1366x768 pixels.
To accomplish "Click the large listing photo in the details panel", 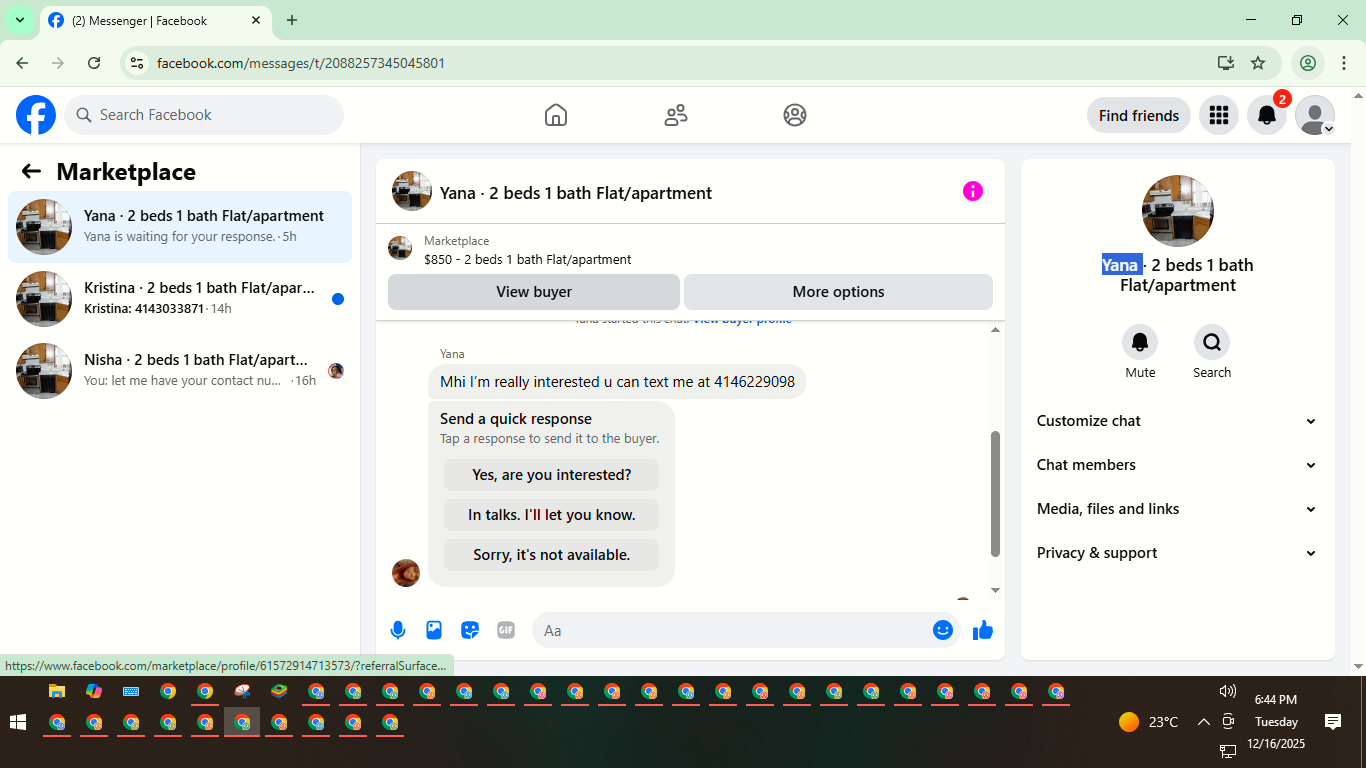I will tap(1178, 211).
